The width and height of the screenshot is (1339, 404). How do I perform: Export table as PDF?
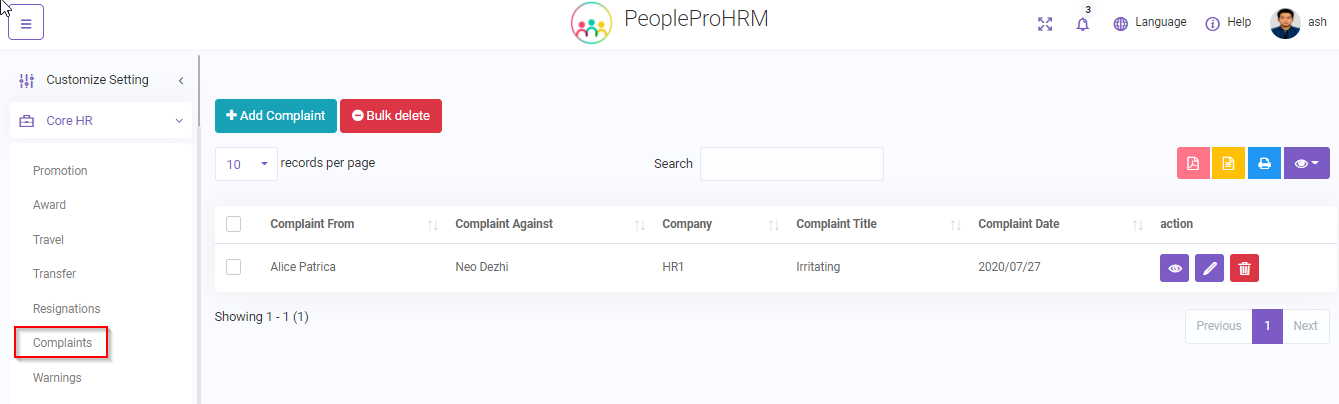coord(1193,164)
